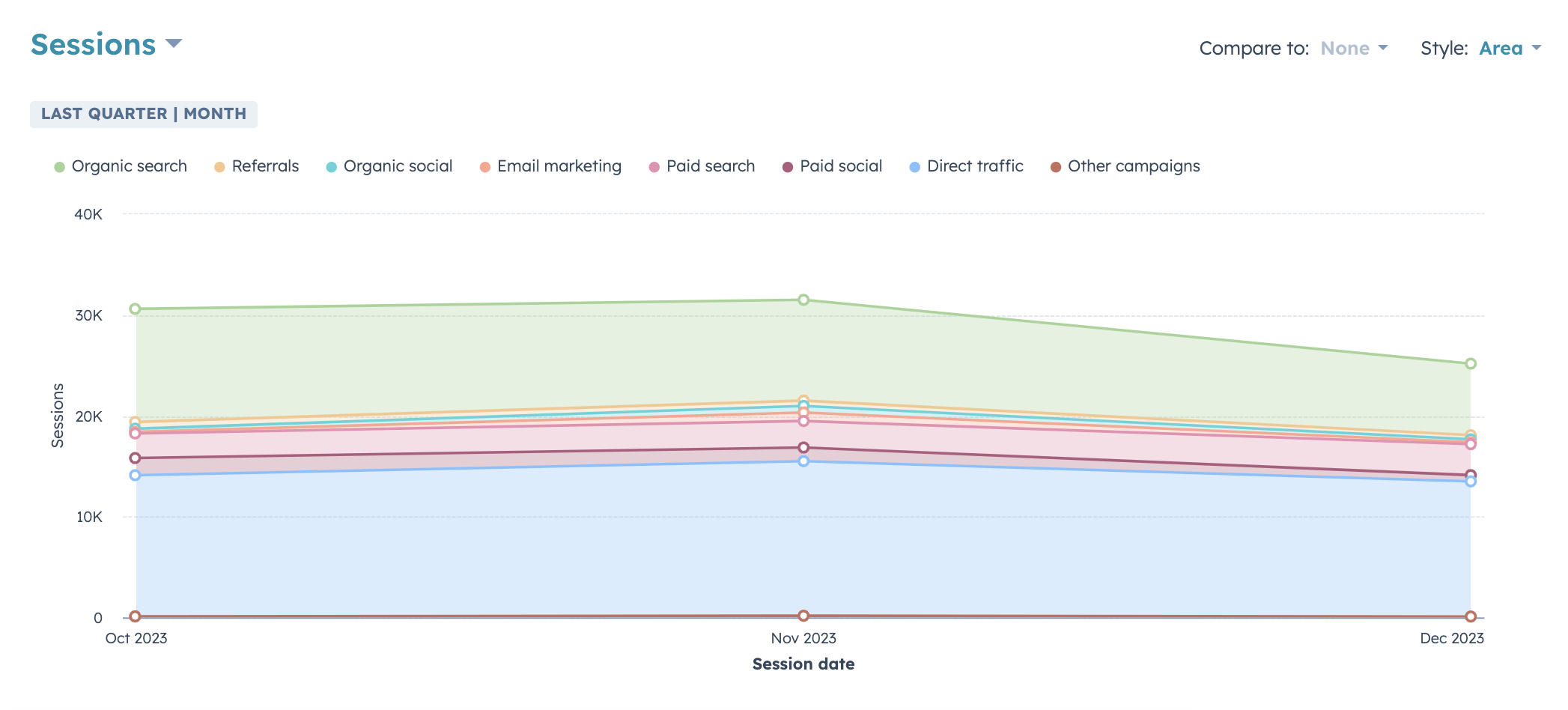Open the Style Area dropdown
The image size is (1568, 710).
click(1510, 49)
